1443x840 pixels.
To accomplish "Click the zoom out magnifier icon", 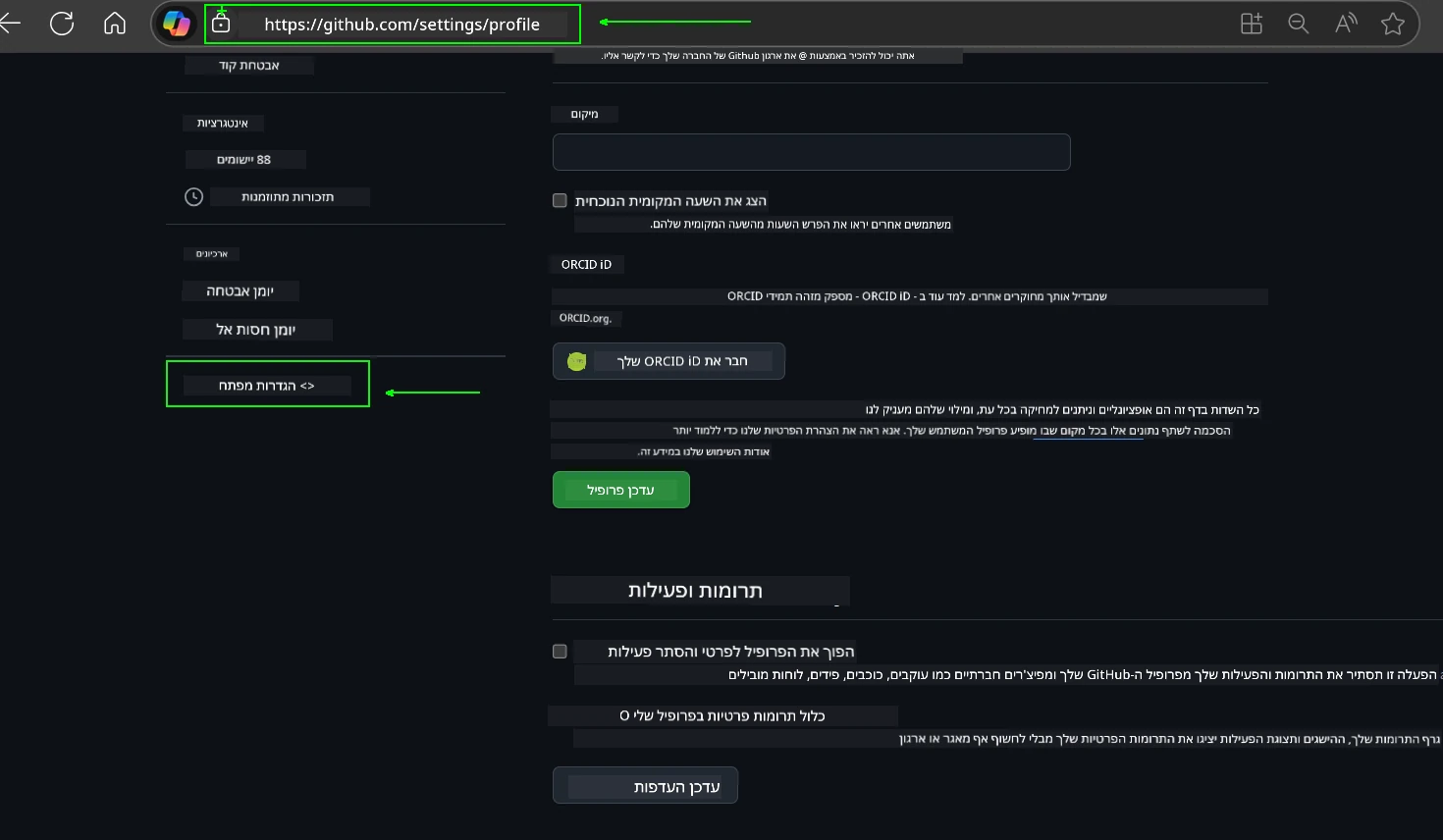I will pyautogui.click(x=1298, y=24).
